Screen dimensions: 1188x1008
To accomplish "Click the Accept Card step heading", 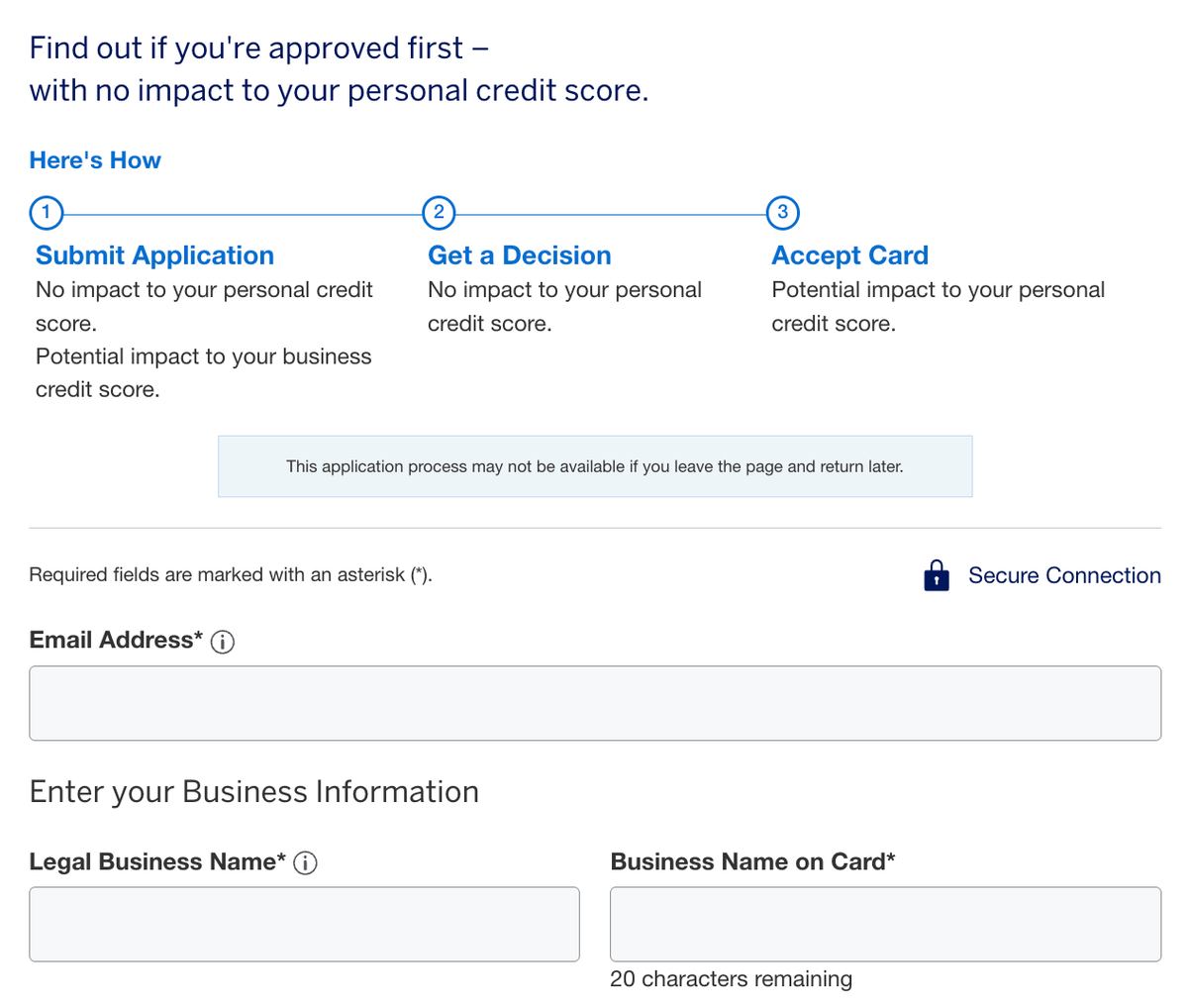I will (x=849, y=255).
